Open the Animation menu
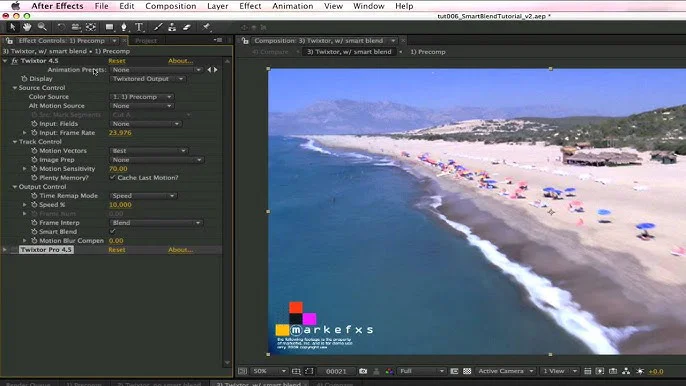This screenshot has width=686, height=386. 293,6
